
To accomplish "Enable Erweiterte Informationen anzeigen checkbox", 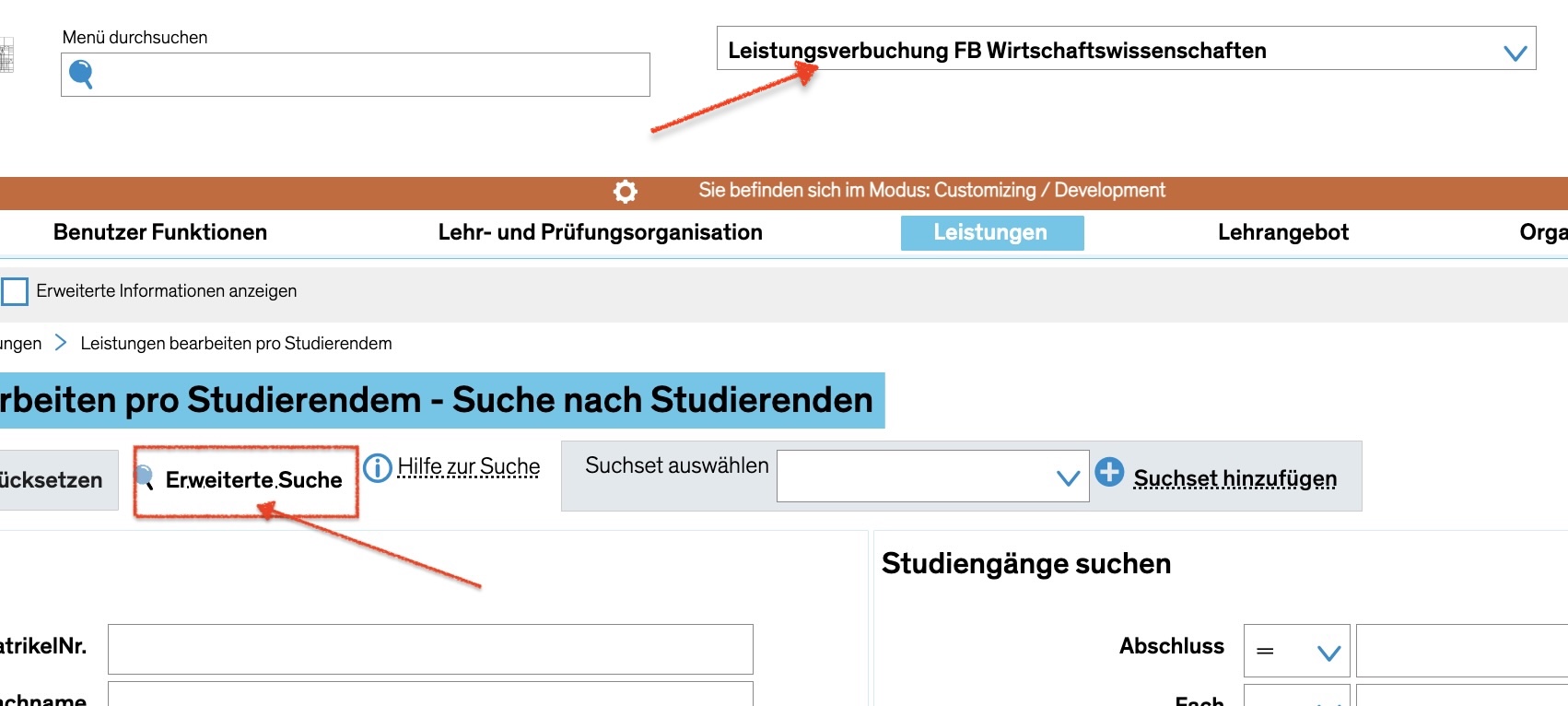I will click(15, 291).
